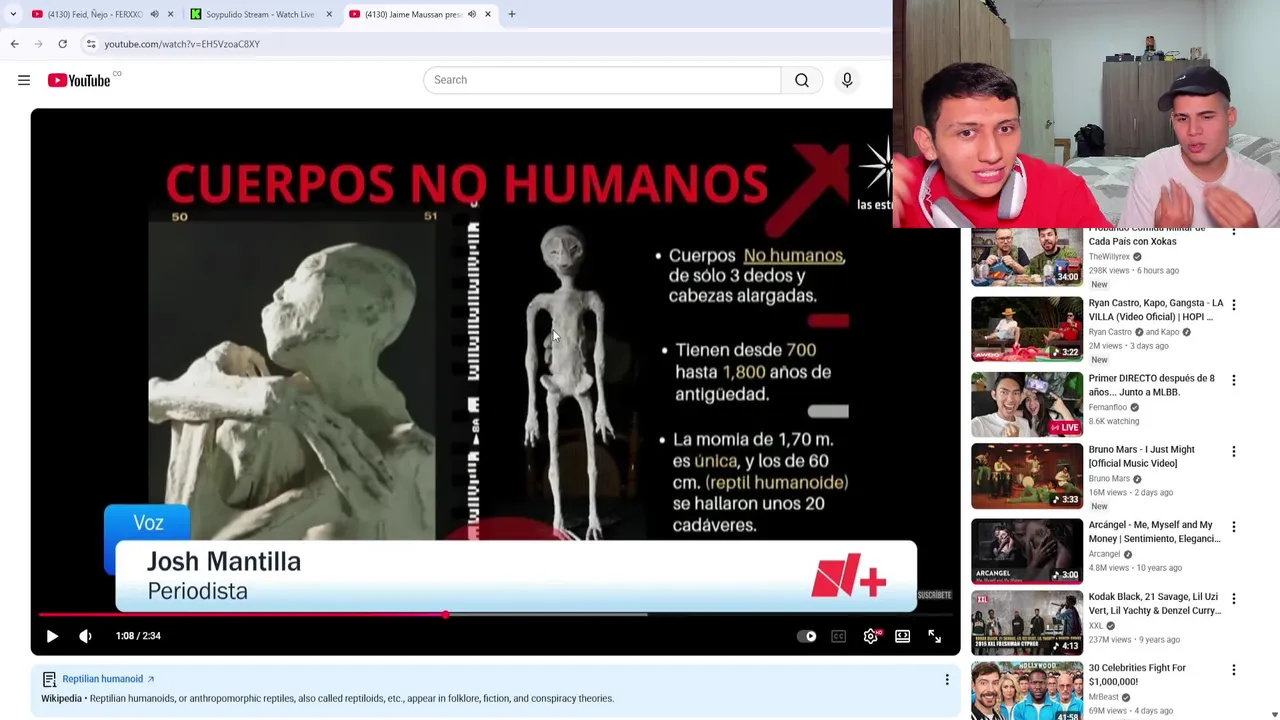
Task: Focus the address bar URL
Action: coord(182,44)
